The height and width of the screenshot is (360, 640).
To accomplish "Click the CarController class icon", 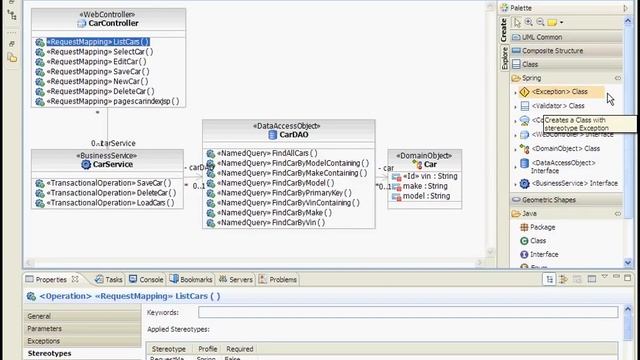I will pyautogui.click(x=82, y=23).
